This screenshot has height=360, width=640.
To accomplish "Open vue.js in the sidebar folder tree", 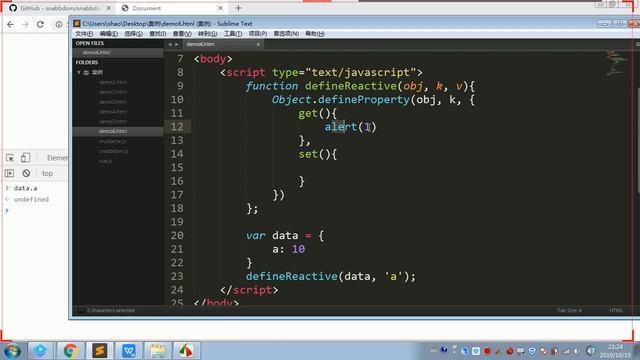I will pos(105,161).
